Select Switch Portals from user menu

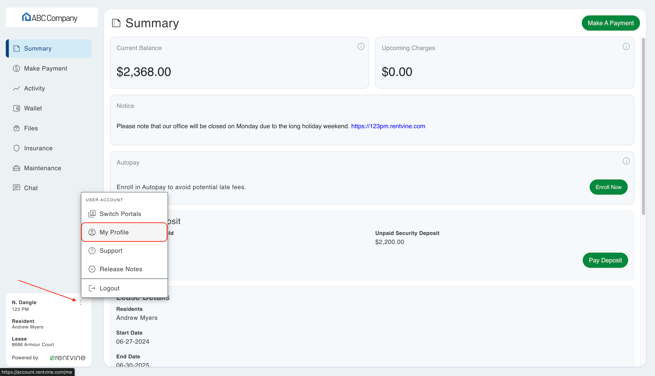[124, 214]
